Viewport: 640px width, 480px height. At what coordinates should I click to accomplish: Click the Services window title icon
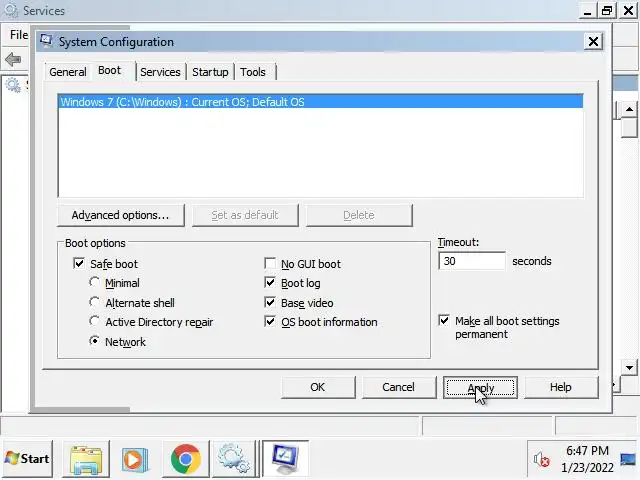click(11, 10)
